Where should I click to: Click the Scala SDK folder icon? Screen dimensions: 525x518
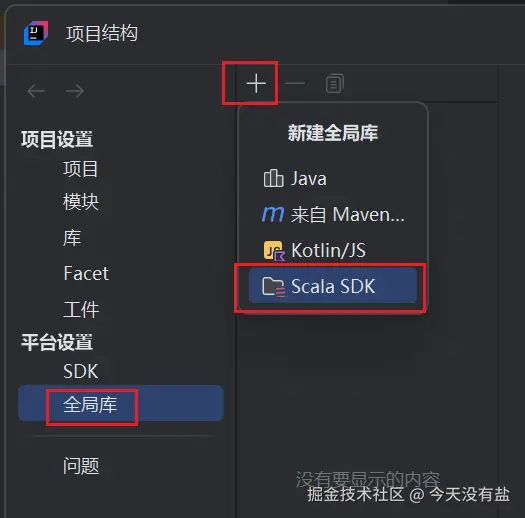pyautogui.click(x=274, y=287)
